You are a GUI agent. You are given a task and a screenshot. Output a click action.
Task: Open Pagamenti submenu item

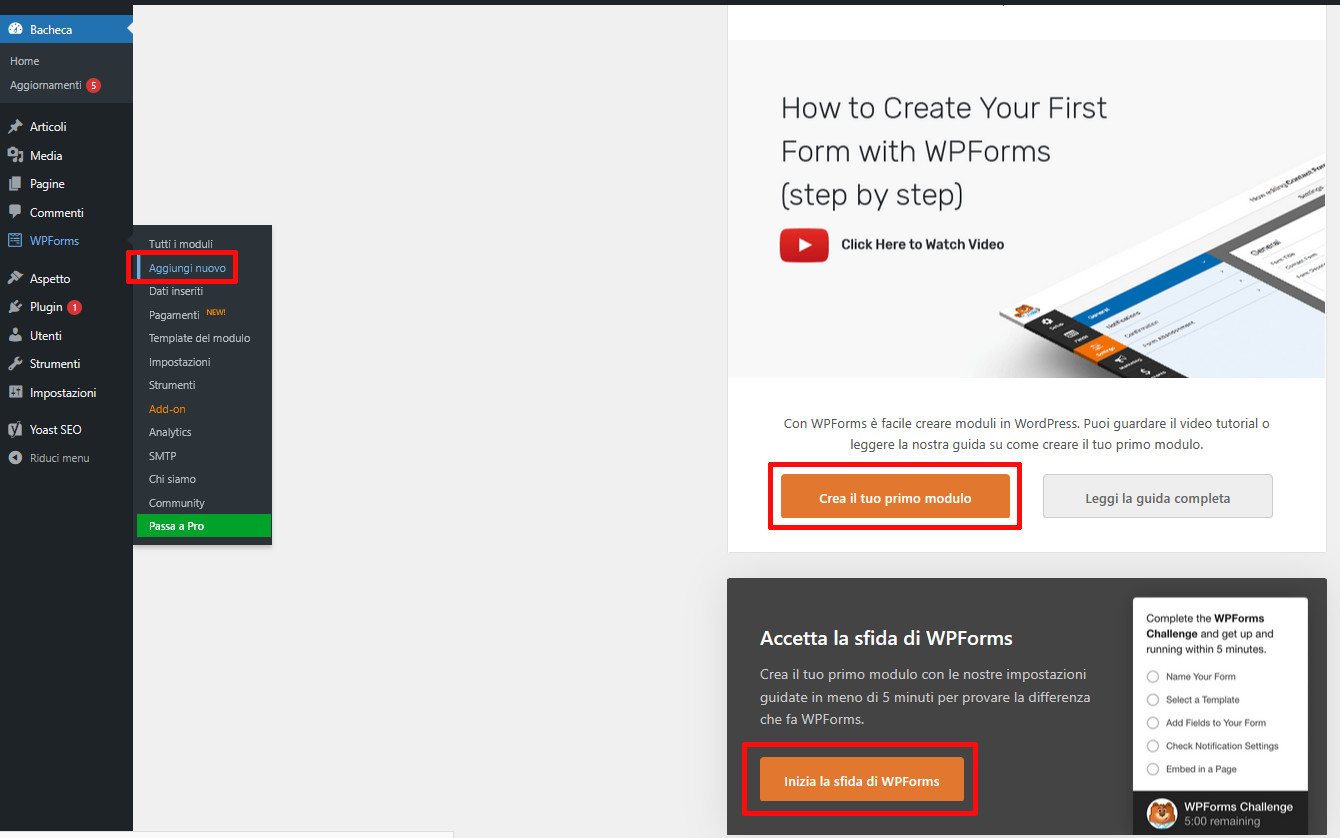coord(174,315)
